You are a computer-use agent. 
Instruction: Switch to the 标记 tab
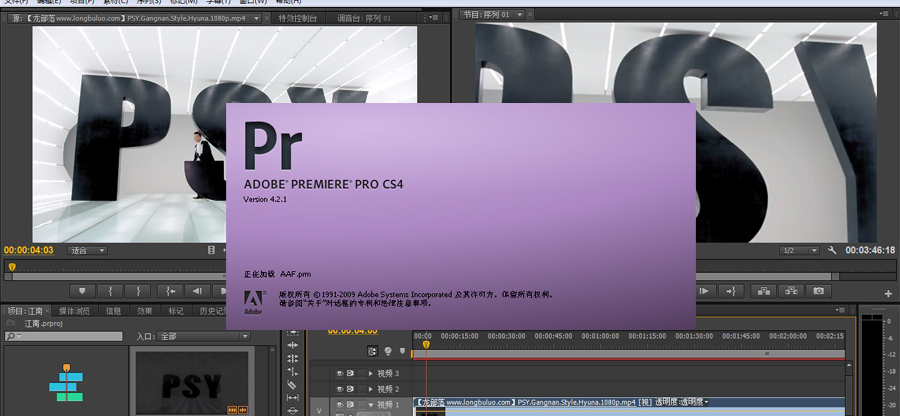[x=176, y=311]
